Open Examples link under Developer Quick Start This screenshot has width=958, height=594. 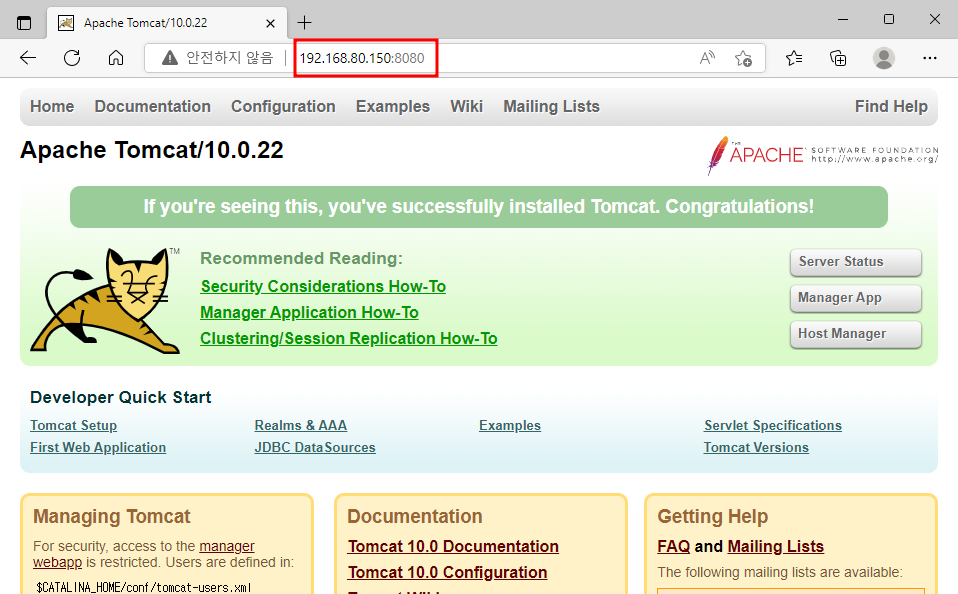point(510,425)
